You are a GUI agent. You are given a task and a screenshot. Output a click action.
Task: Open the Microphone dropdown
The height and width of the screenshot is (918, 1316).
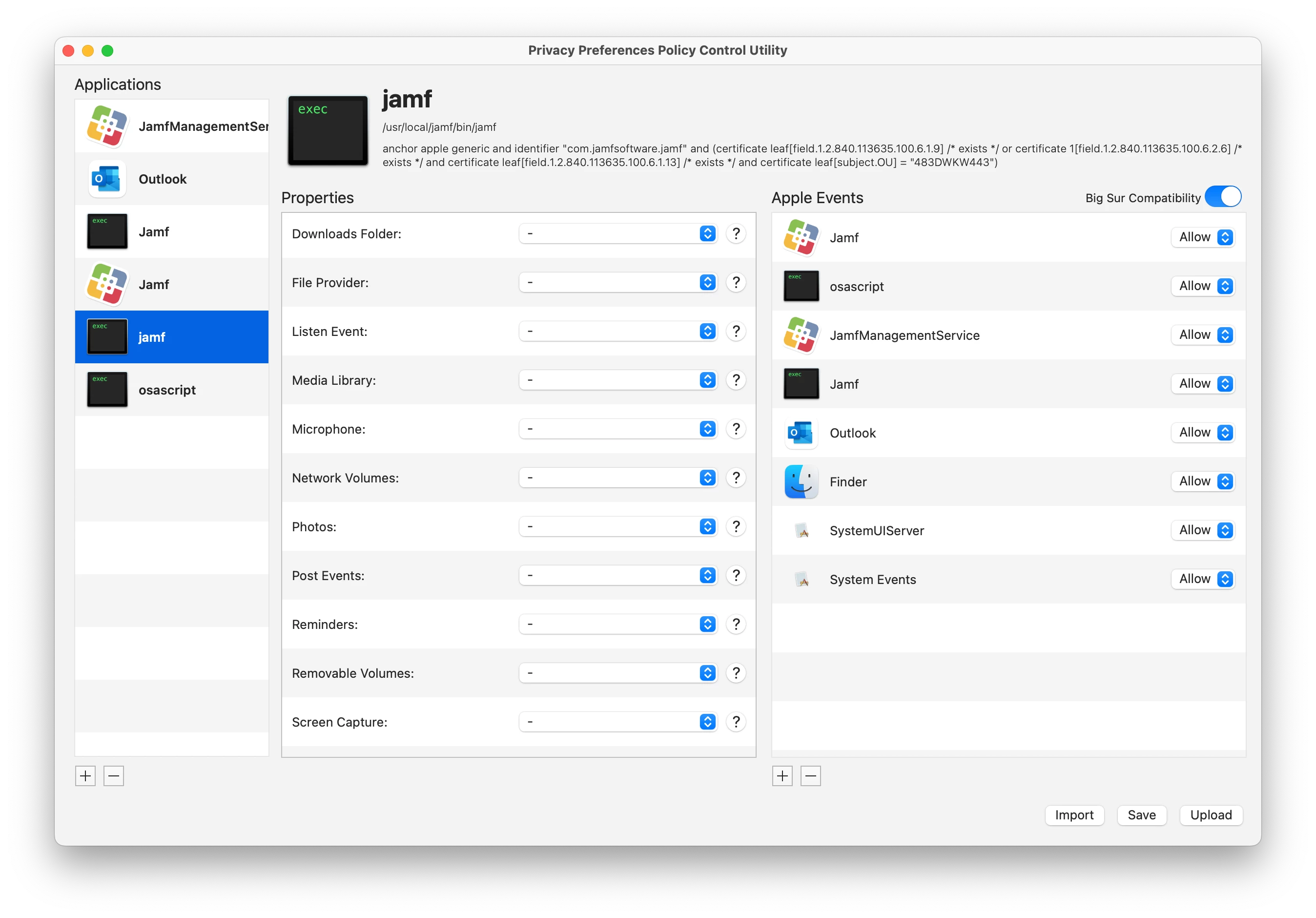click(618, 428)
